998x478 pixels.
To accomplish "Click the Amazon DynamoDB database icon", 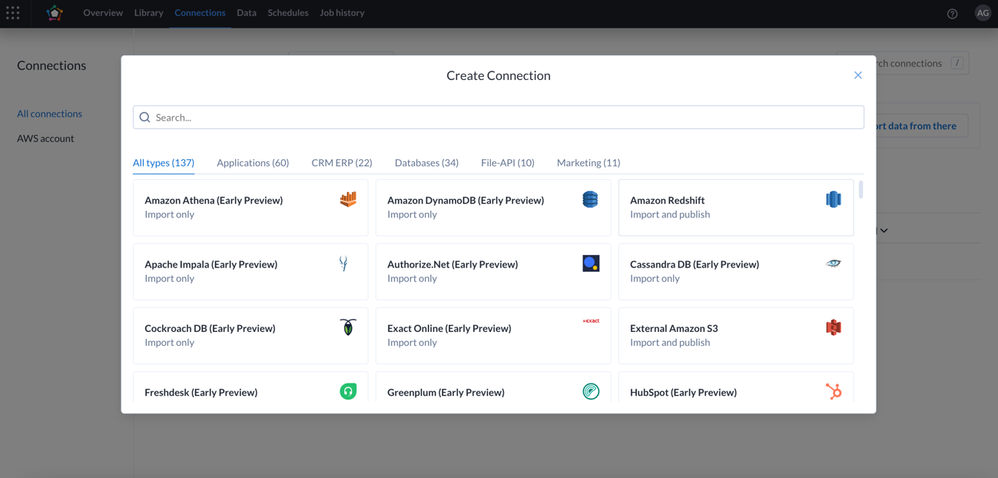I will click(590, 199).
